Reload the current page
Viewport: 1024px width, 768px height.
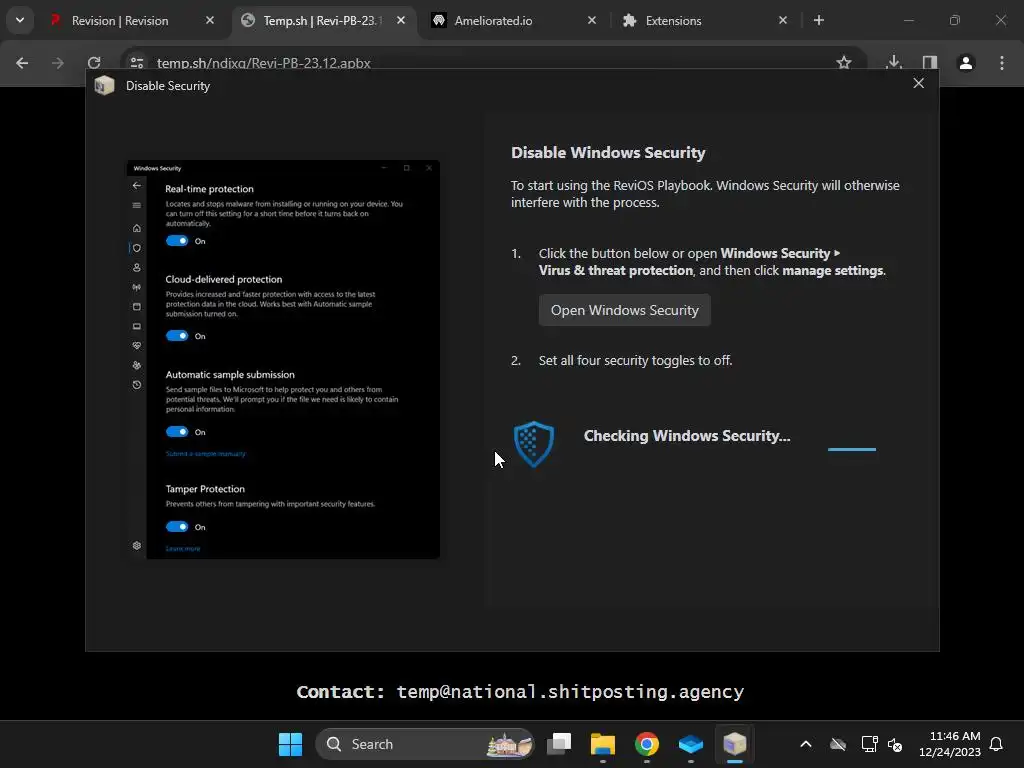click(x=94, y=63)
